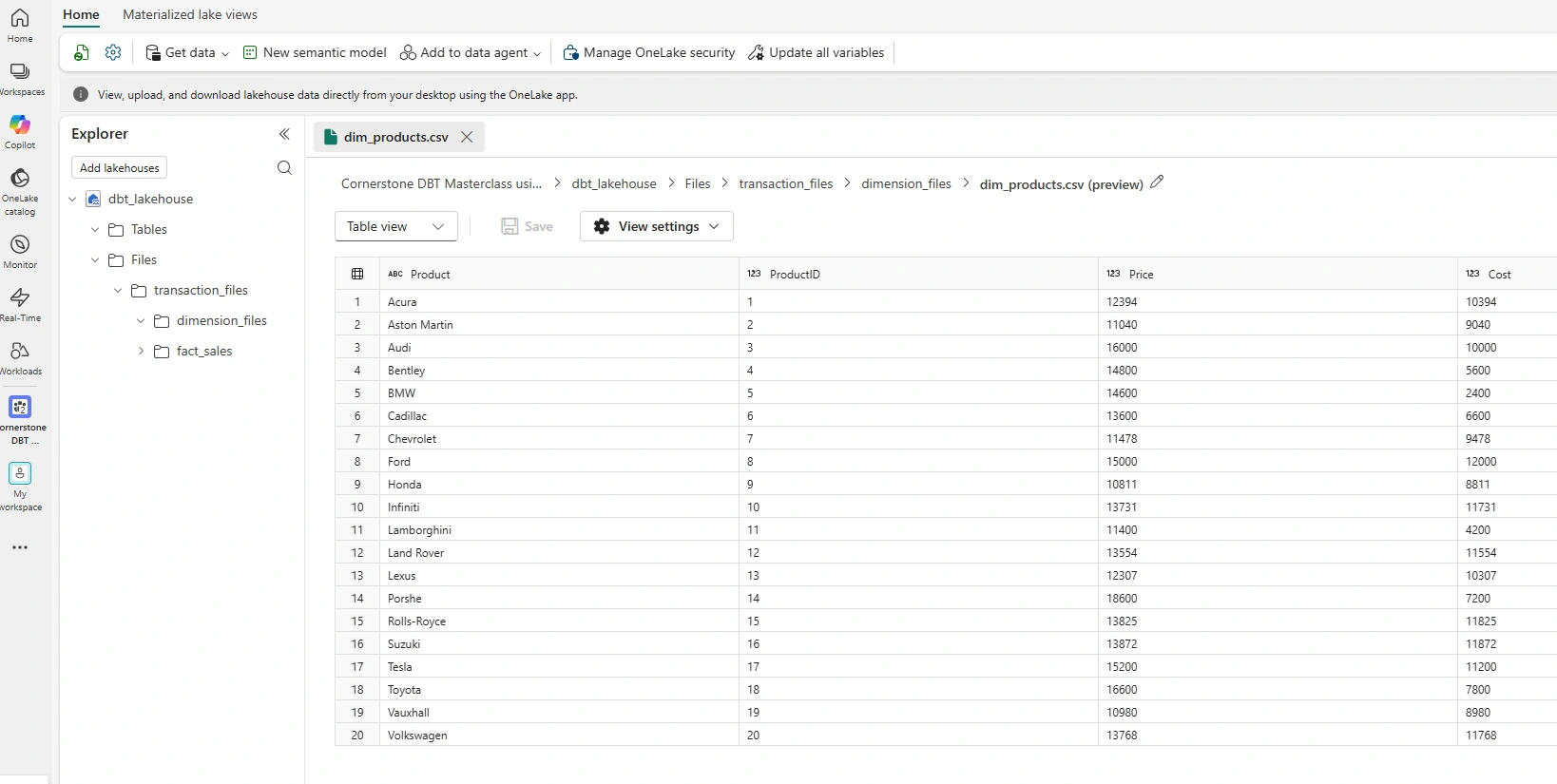
Task: Open Cornerstone DBT workspace icon
Action: pyautogui.click(x=20, y=420)
